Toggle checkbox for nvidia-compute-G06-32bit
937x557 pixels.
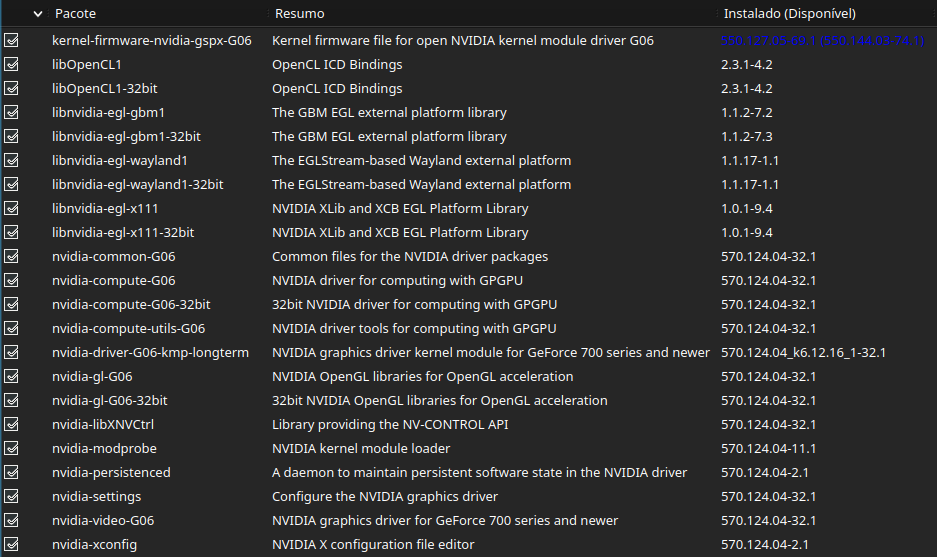click(11, 304)
